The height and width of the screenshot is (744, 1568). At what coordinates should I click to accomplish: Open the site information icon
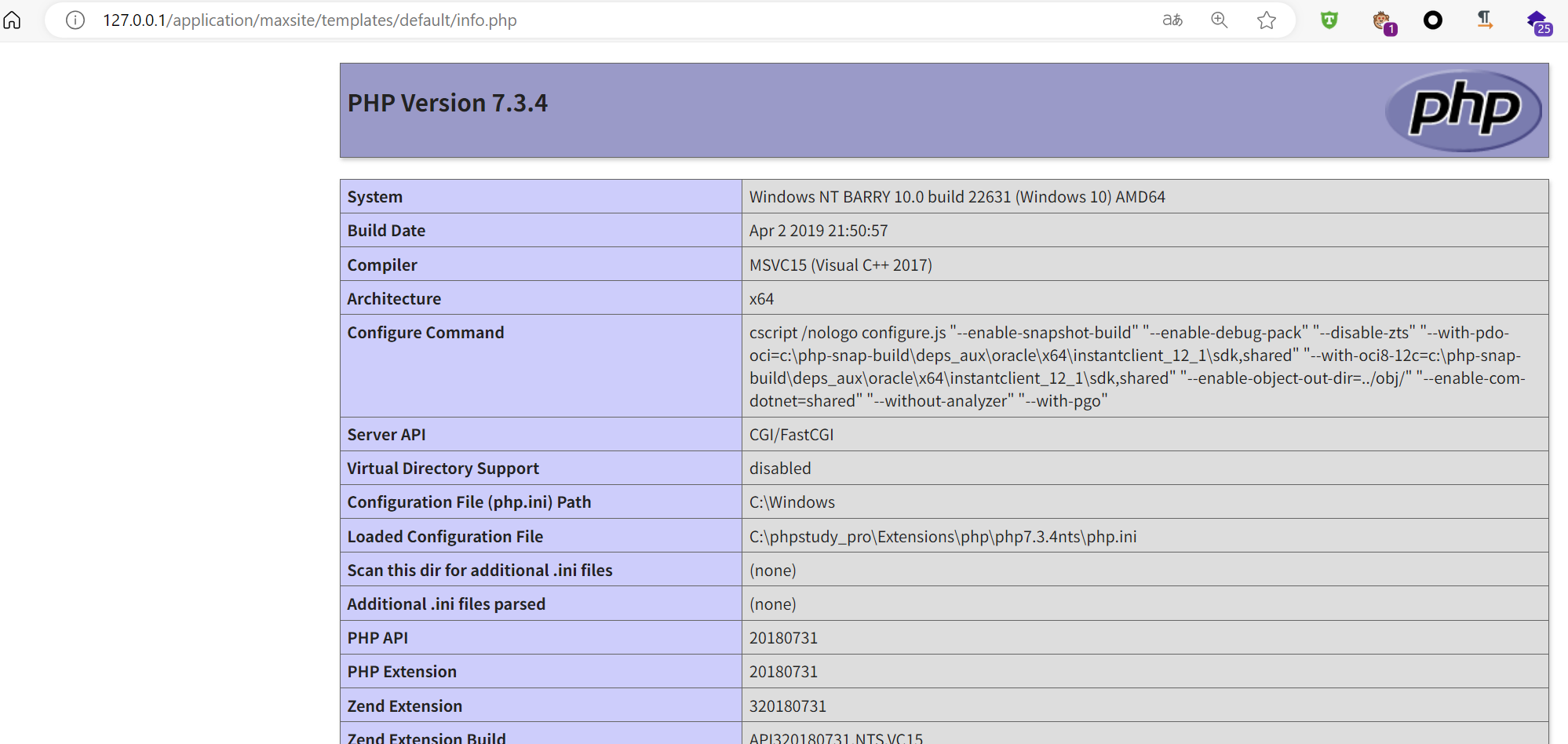75,20
